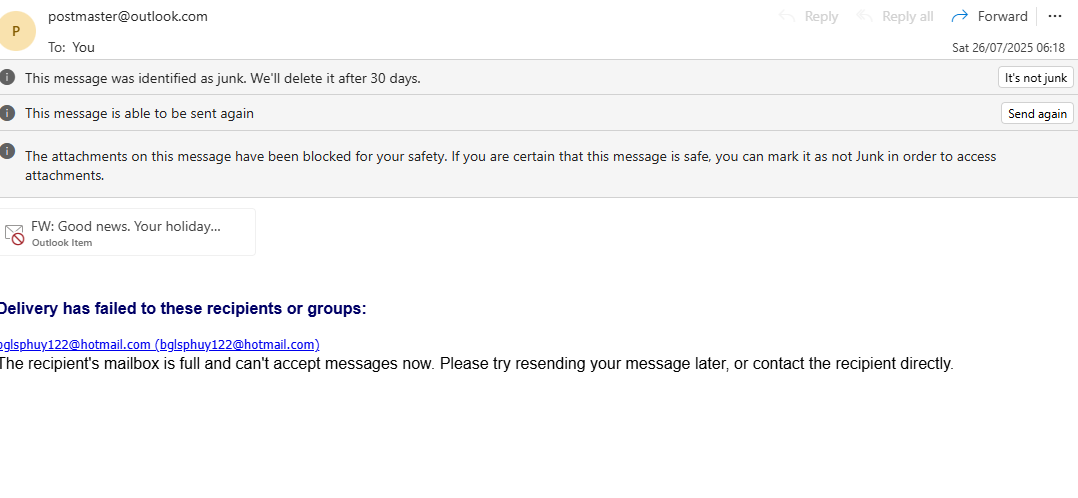Screen dimensions: 1078x498
Task: Click the postmaster@outlook.com sender name
Action: coord(128,17)
